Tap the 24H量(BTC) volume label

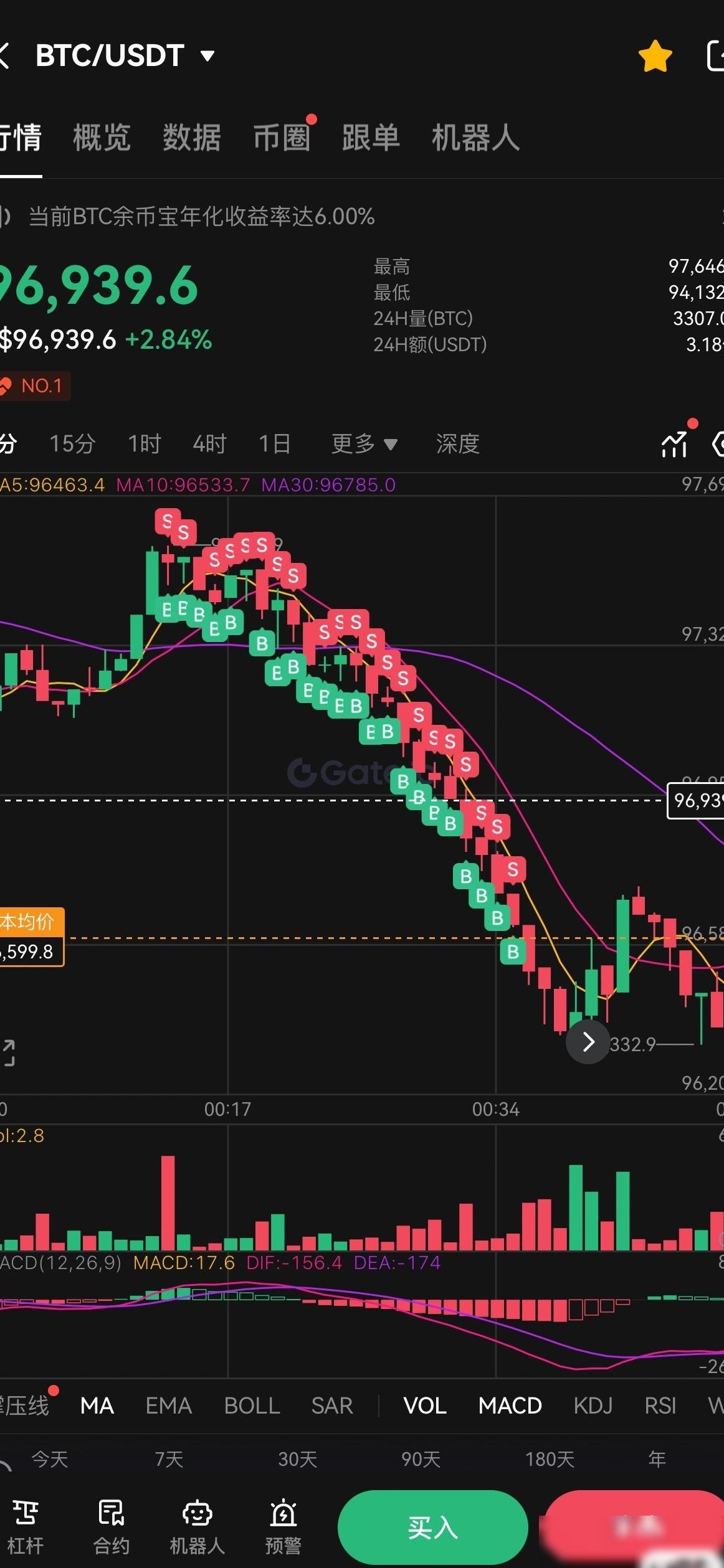pos(423,318)
